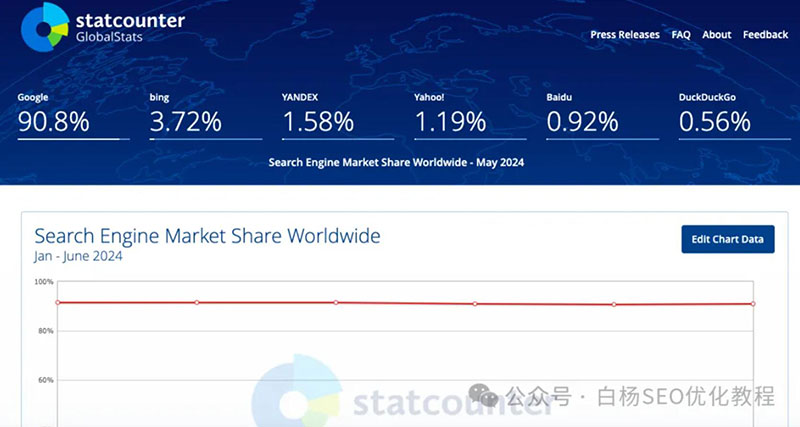The image size is (800, 427).
Task: Click the WeChat icon in the watermark
Action: pos(483,395)
